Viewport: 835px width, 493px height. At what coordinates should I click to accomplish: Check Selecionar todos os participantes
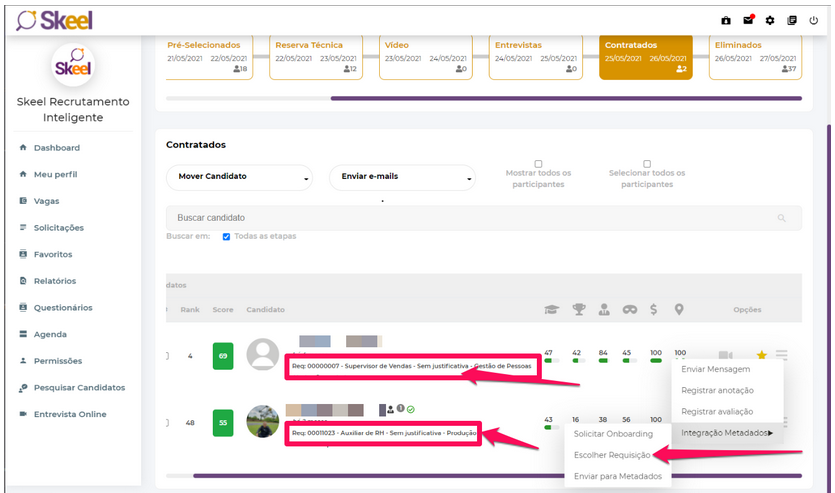[647, 164]
